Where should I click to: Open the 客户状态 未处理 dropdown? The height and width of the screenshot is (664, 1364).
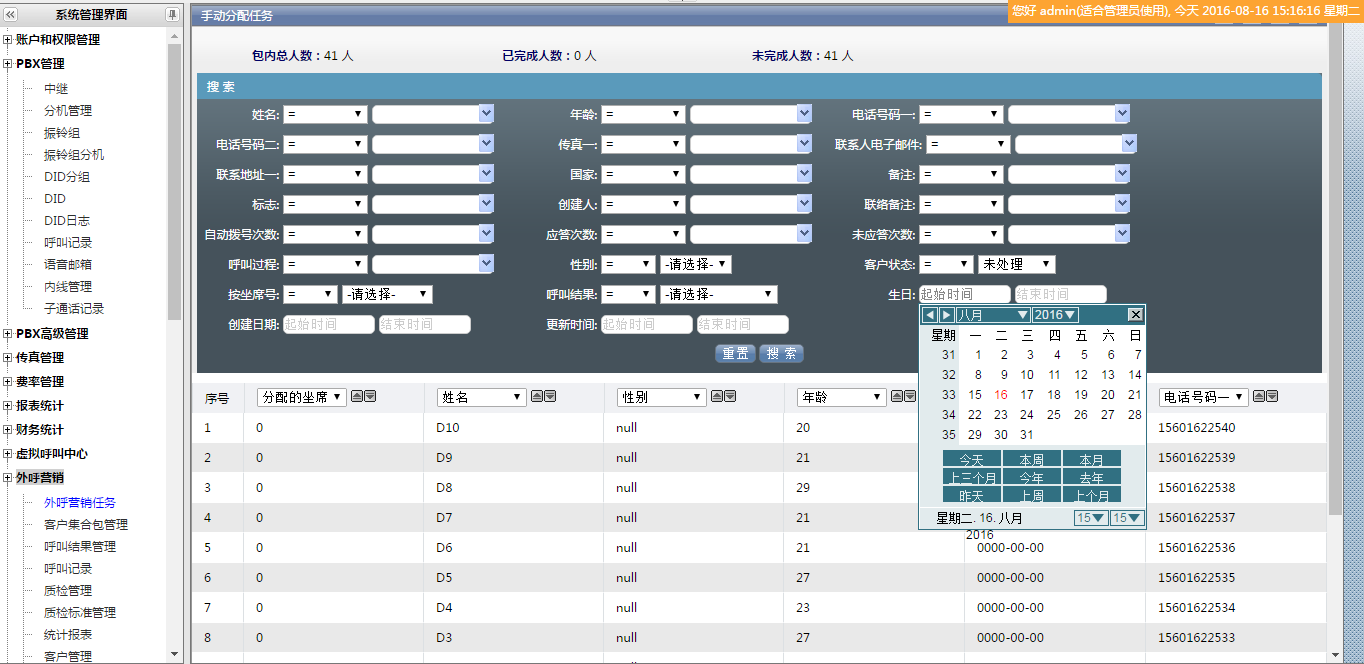[1016, 265]
